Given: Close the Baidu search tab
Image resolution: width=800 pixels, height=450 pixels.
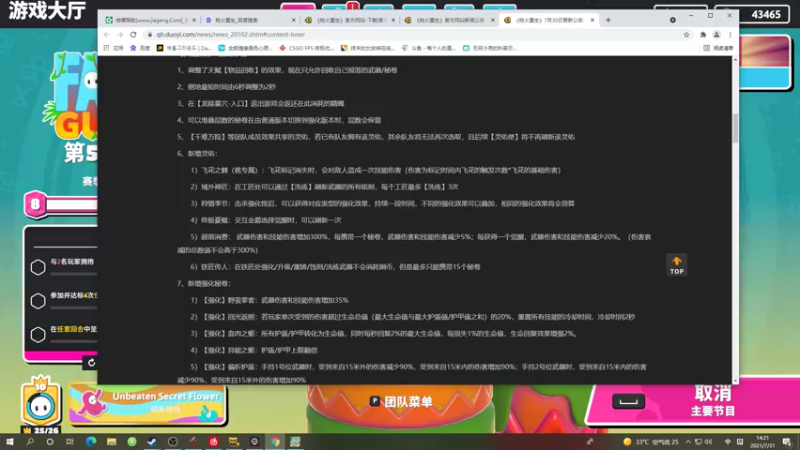Looking at the screenshot, I should [293, 20].
